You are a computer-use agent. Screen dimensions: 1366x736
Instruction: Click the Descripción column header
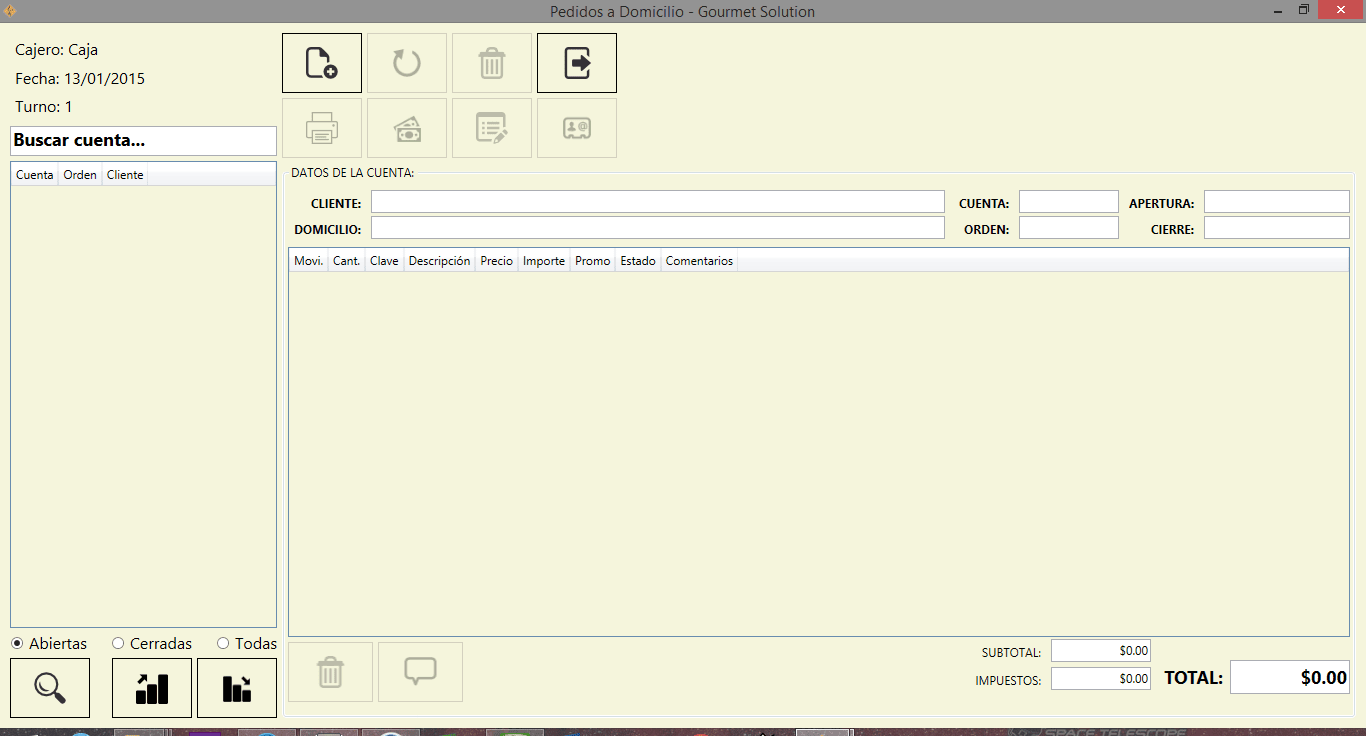tap(439, 261)
